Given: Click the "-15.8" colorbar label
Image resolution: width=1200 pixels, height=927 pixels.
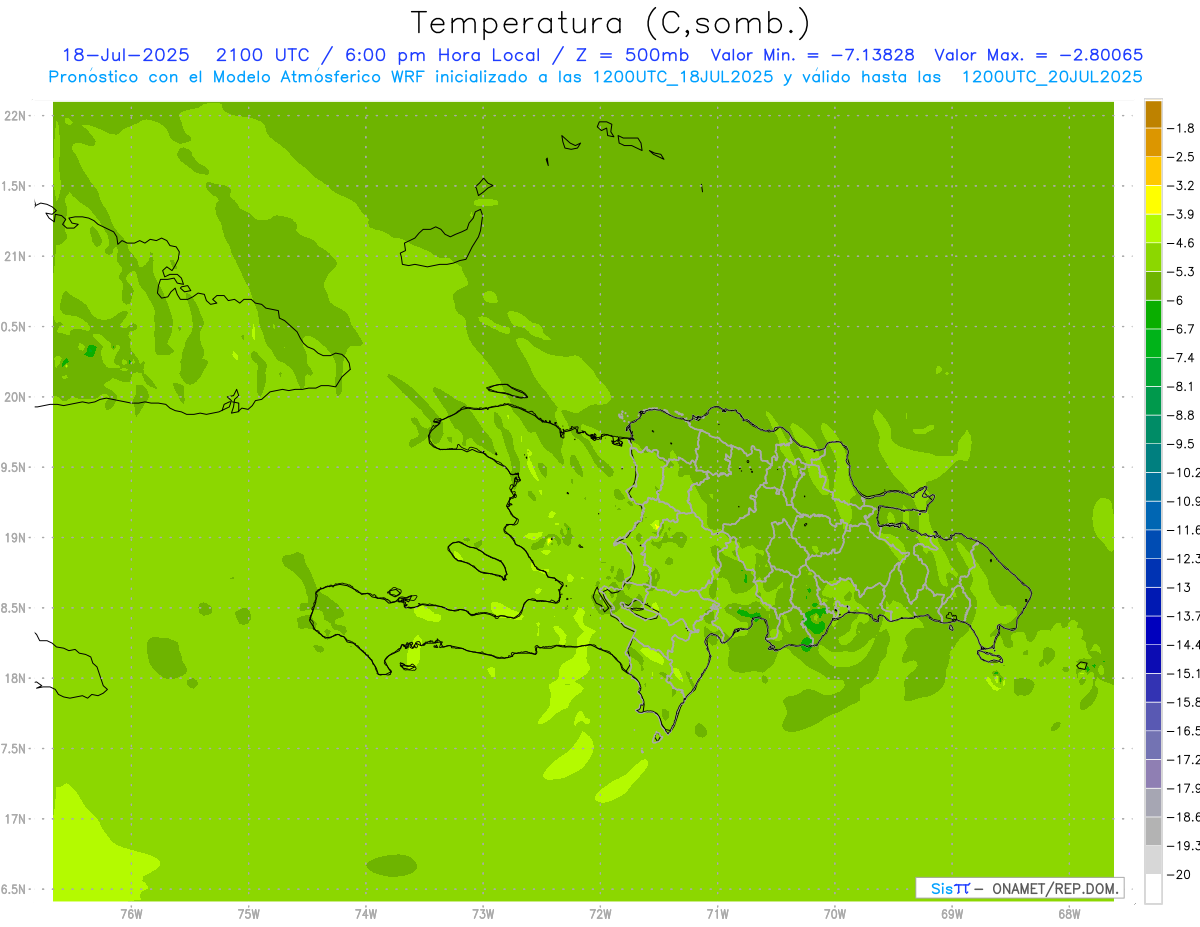Looking at the screenshot, I should tap(1184, 702).
